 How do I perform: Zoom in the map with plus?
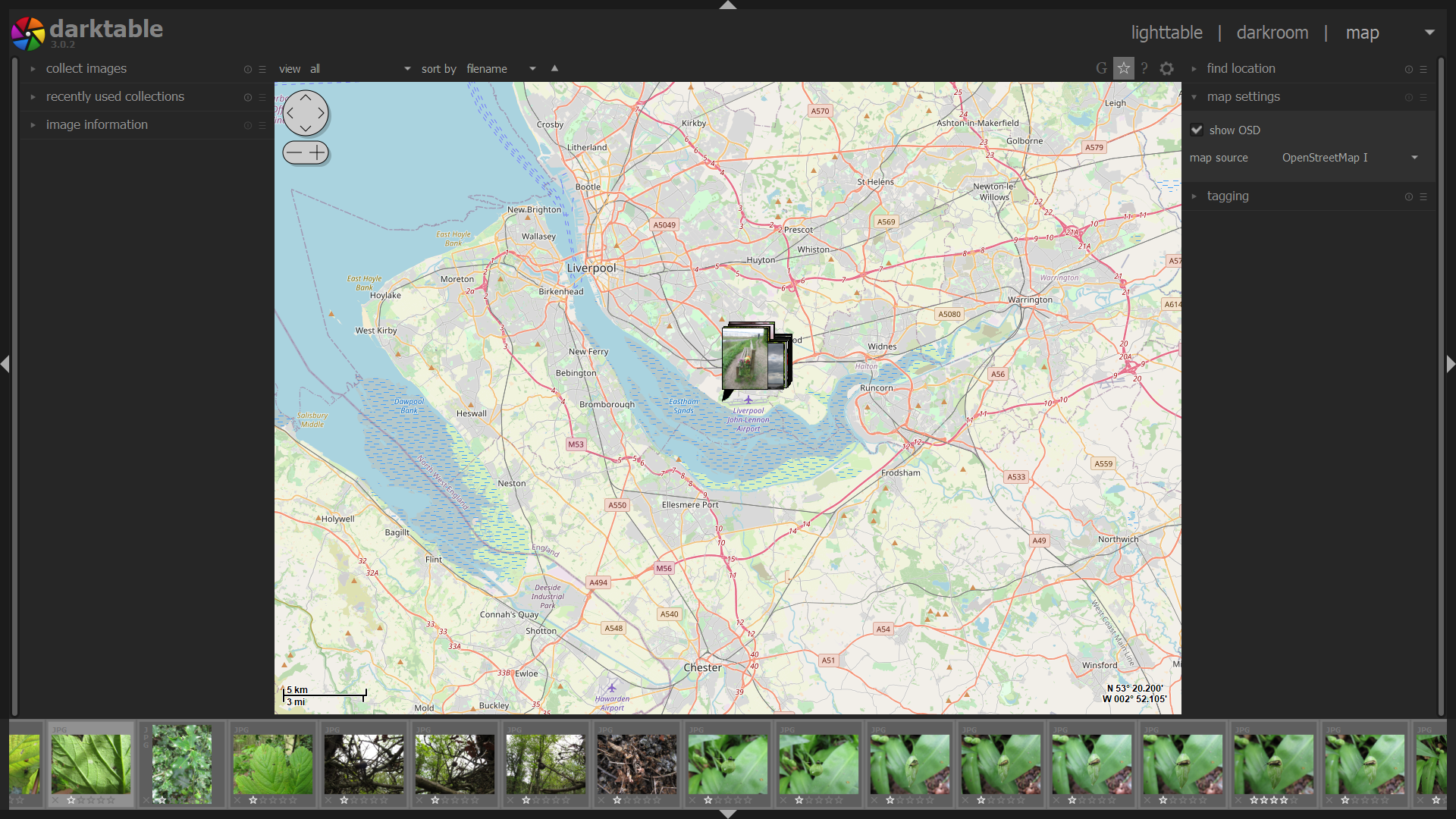pyautogui.click(x=318, y=152)
